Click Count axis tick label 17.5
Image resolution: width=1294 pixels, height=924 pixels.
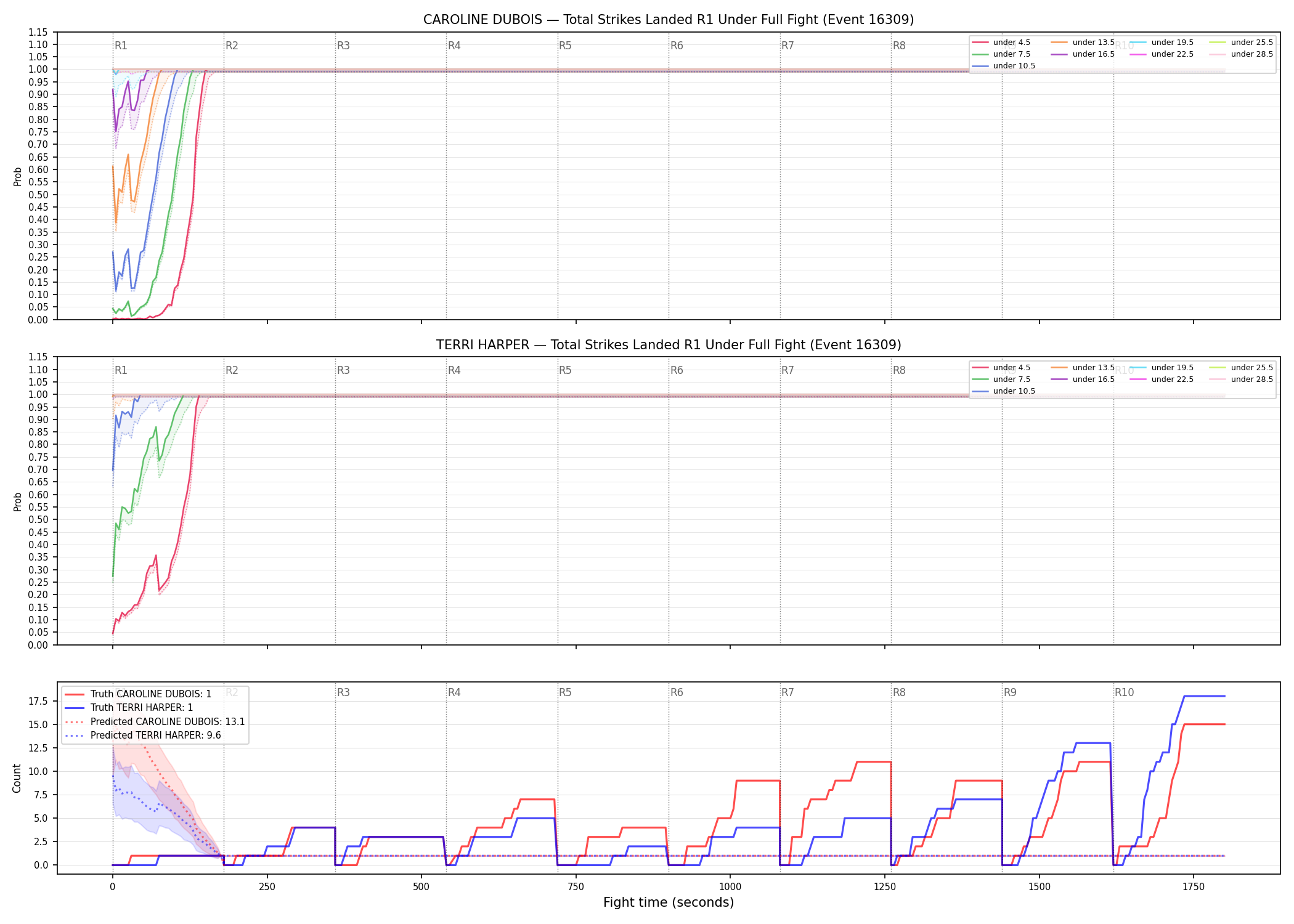[39, 701]
